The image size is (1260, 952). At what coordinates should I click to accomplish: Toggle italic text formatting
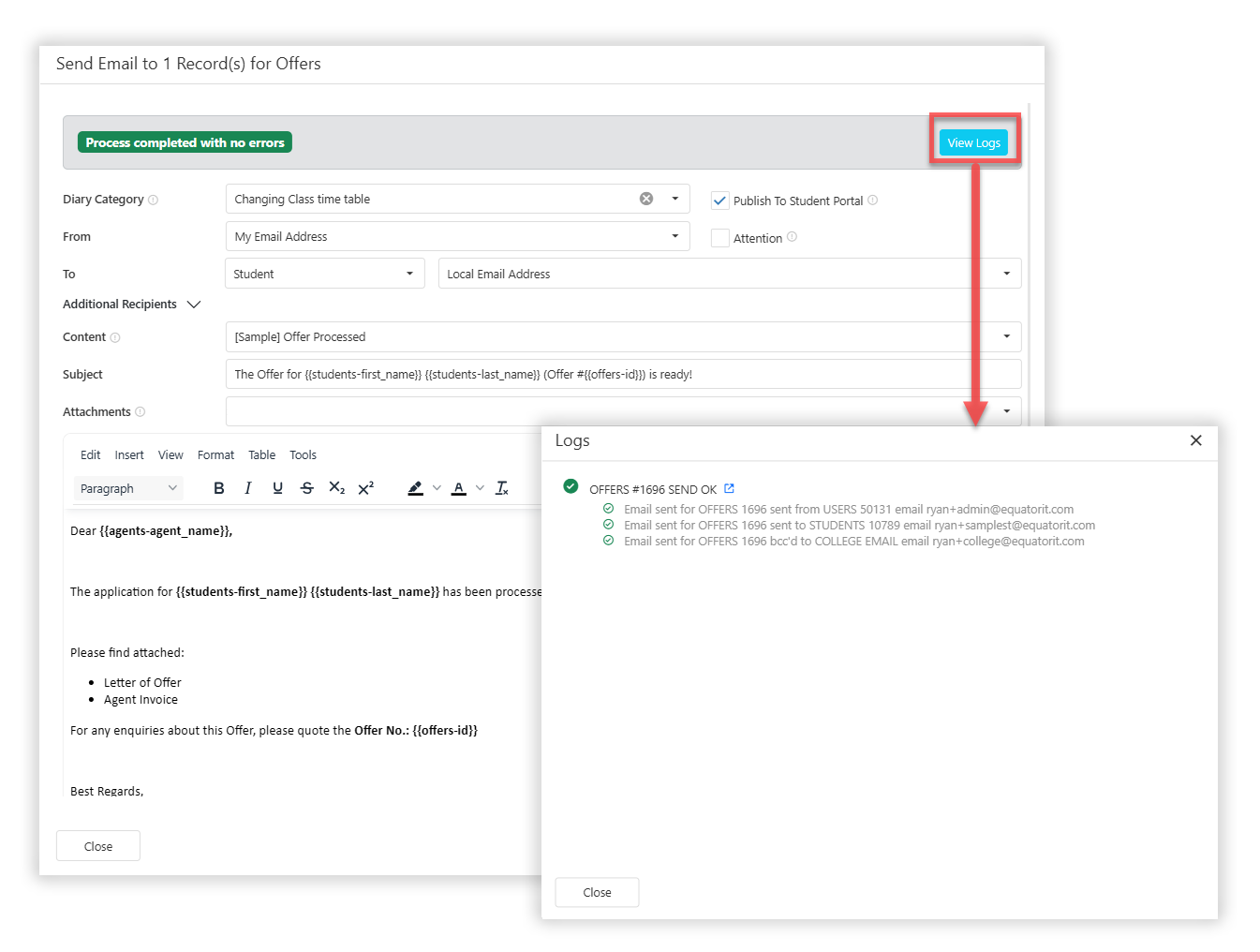click(248, 488)
